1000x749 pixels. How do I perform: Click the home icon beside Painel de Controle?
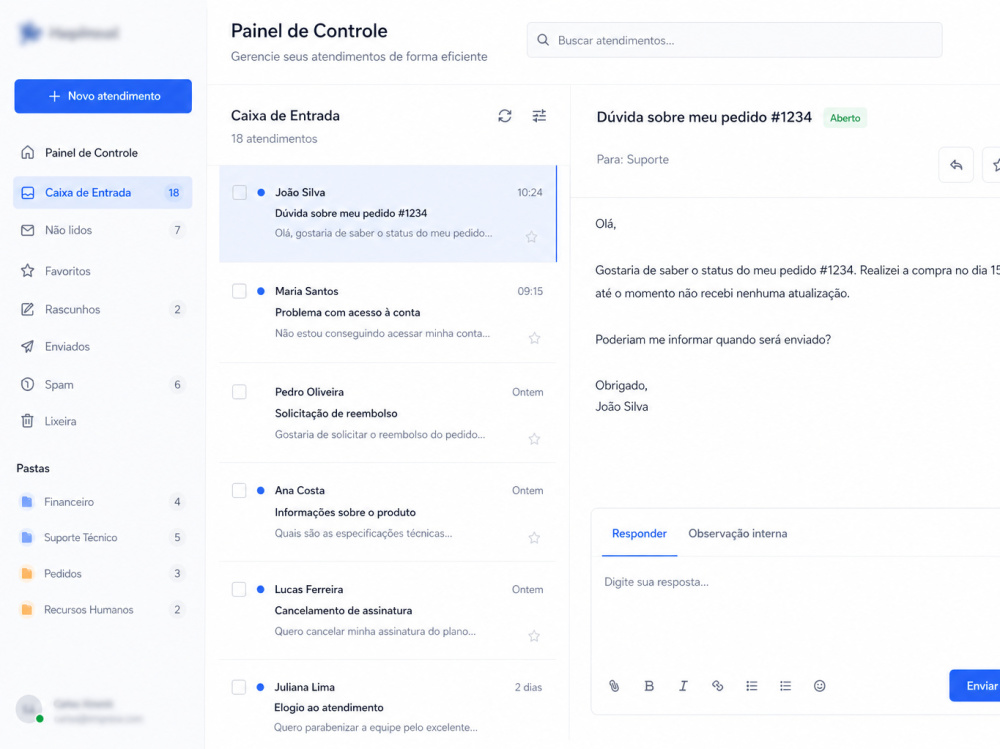point(27,152)
